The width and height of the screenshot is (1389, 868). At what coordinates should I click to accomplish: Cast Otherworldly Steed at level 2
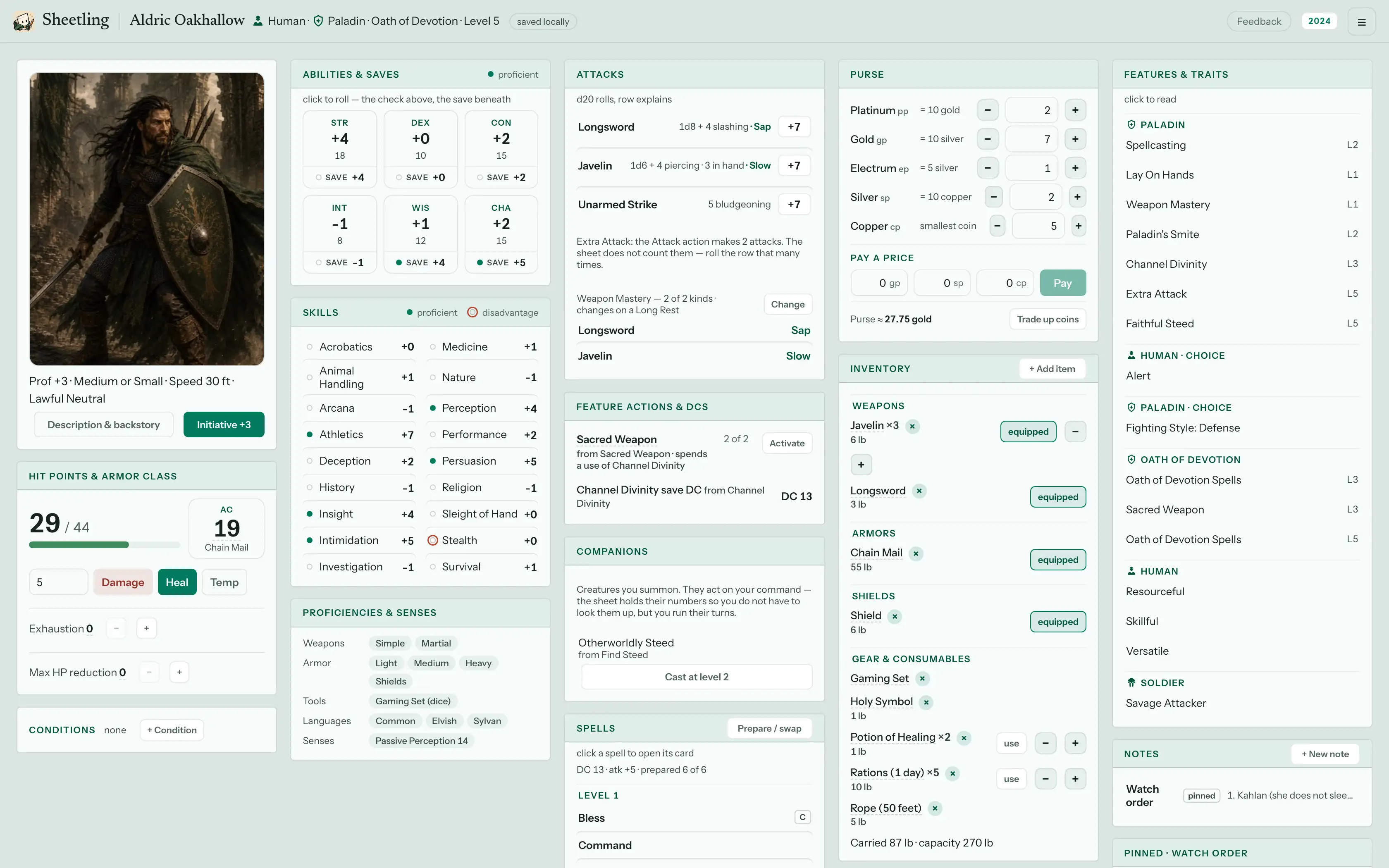click(696, 677)
